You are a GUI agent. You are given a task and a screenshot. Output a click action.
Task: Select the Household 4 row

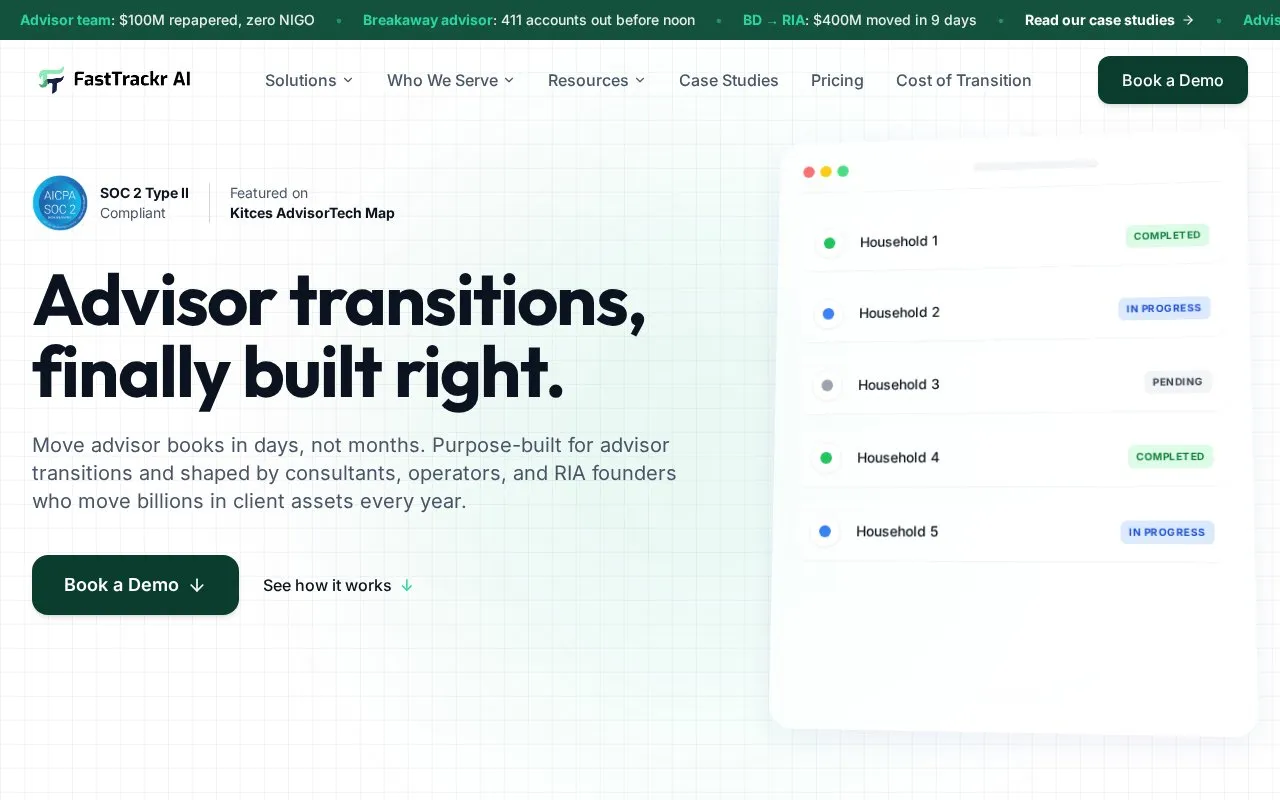(x=1010, y=457)
